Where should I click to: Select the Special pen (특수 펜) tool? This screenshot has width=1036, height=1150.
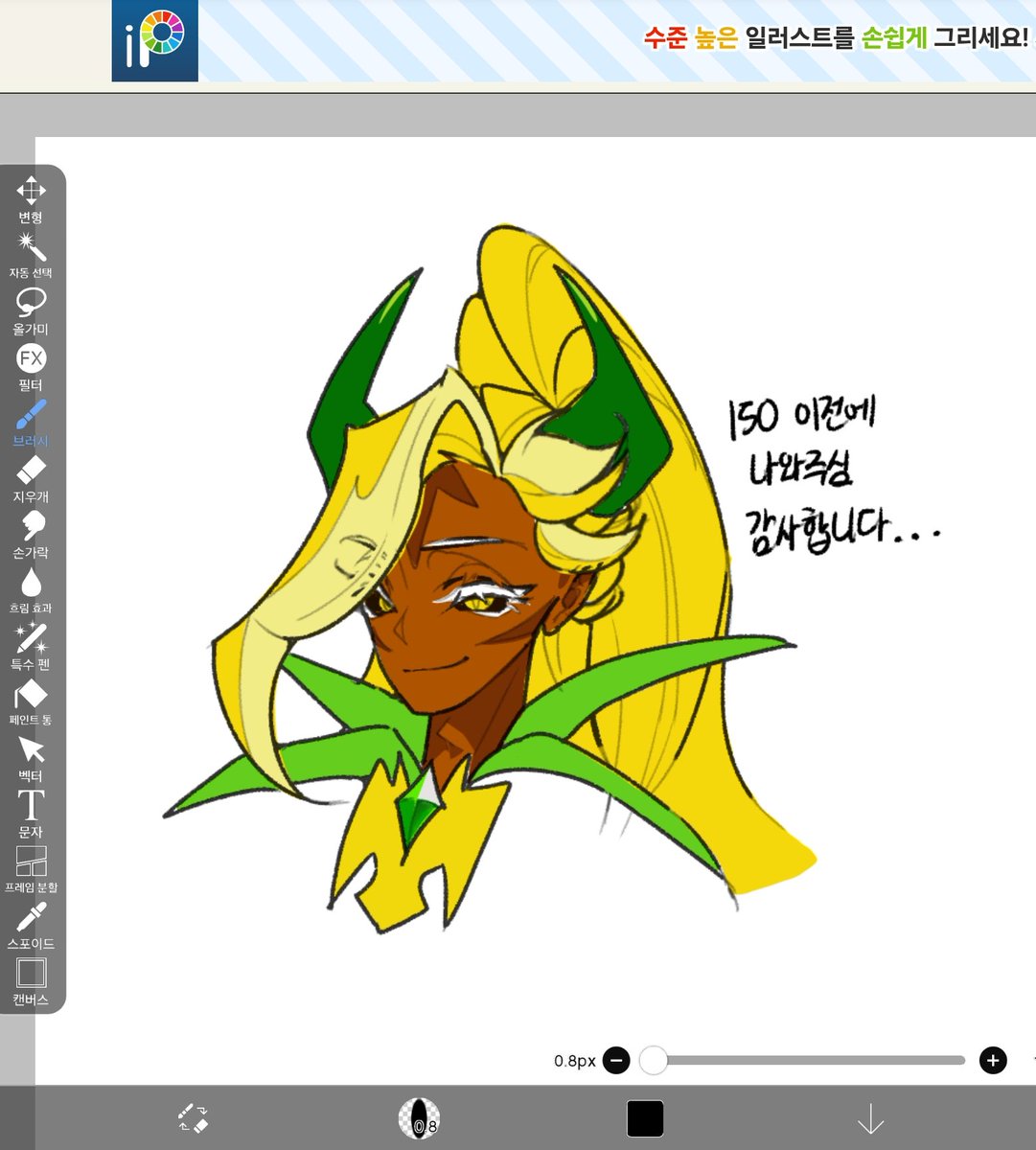31,647
